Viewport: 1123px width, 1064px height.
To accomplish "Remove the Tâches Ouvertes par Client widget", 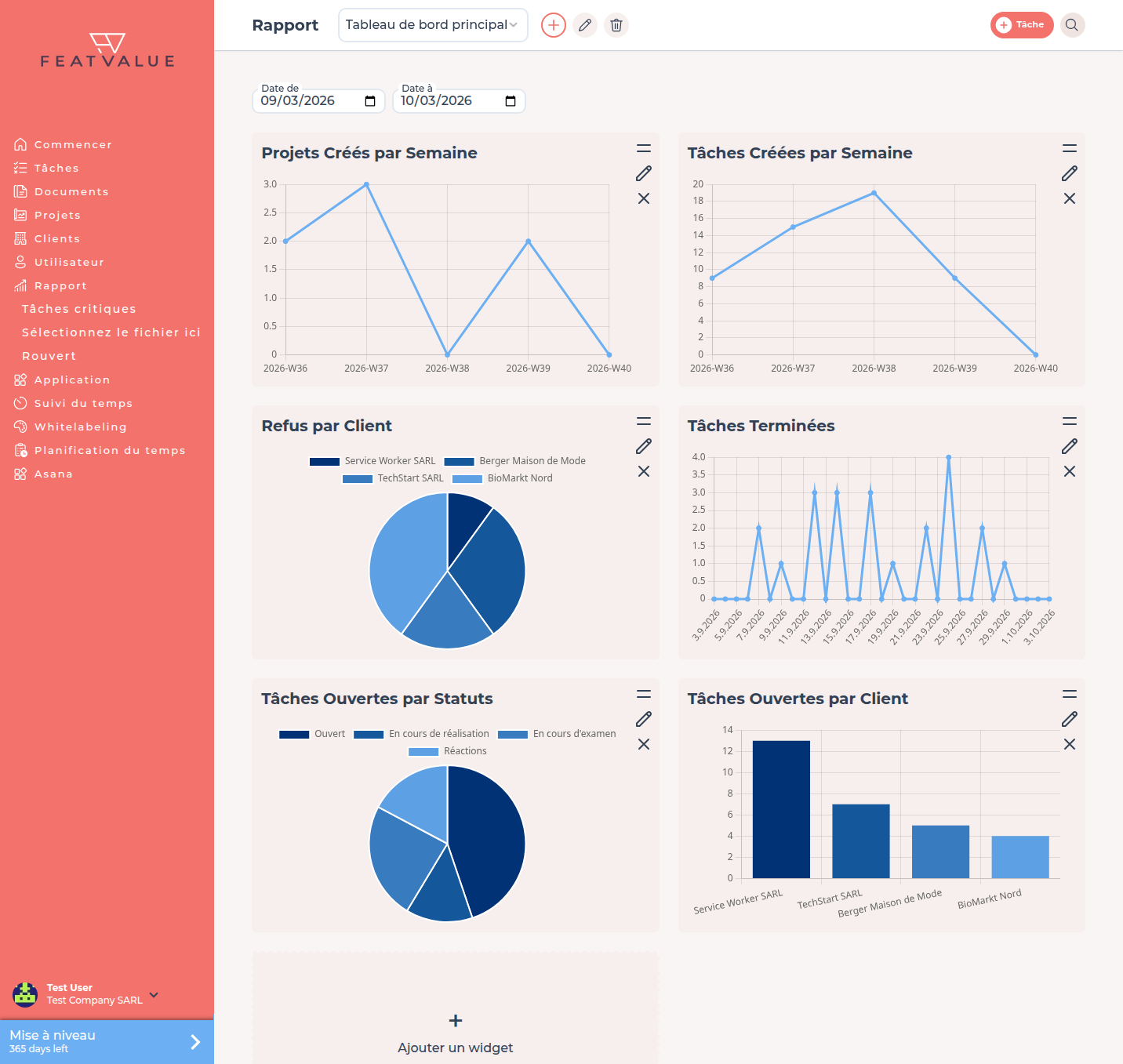I will (x=1070, y=744).
